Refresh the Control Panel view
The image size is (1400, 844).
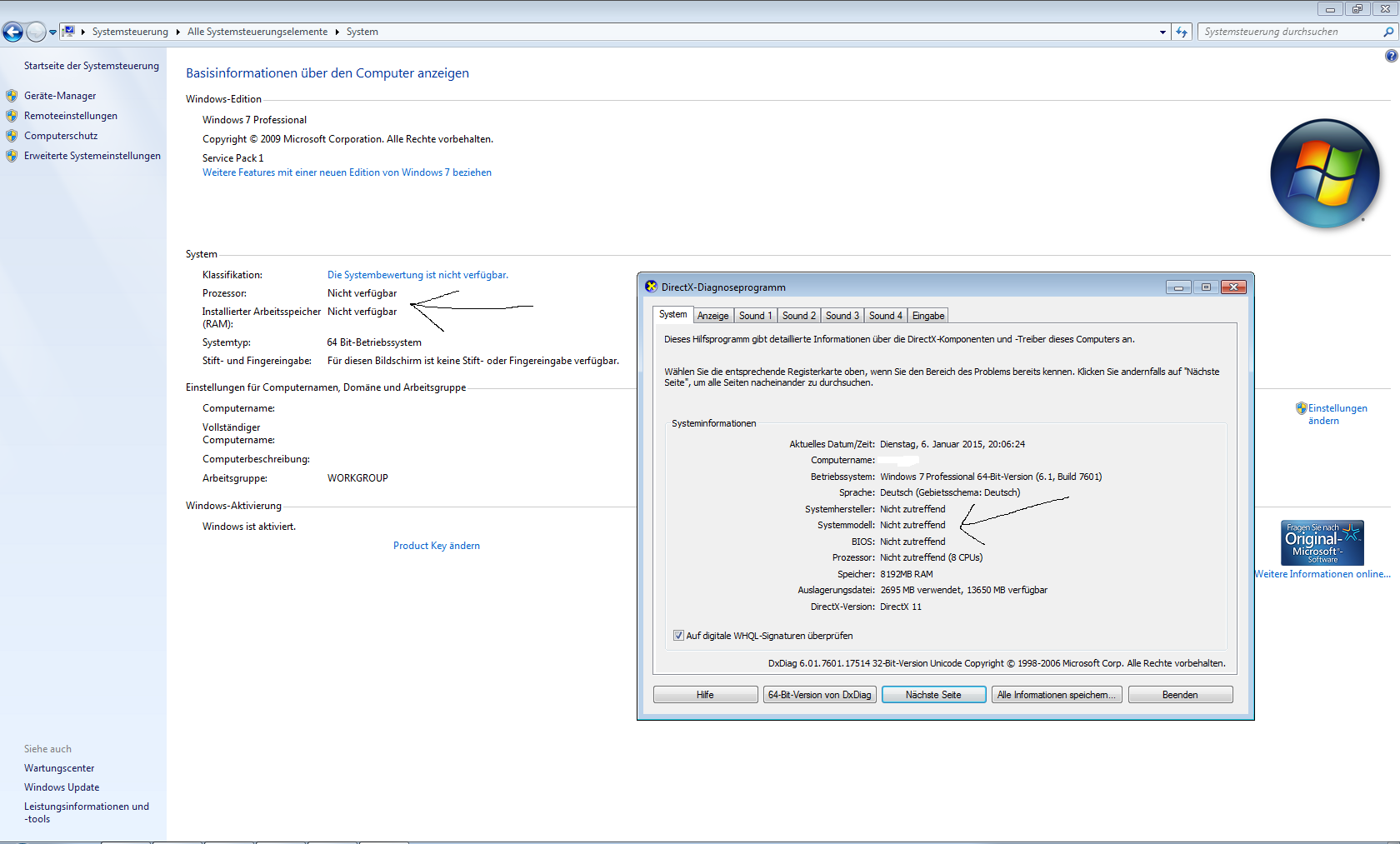click(1182, 32)
